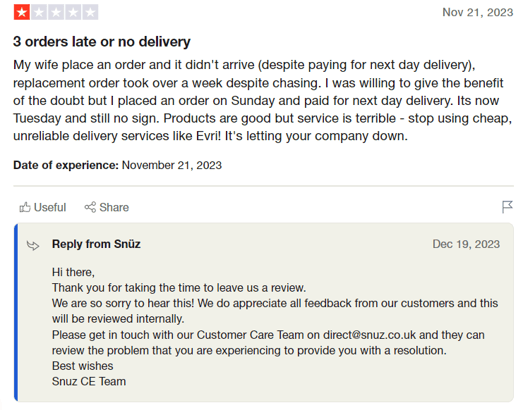Image resolution: width=523 pixels, height=410 pixels.
Task: Click the blue bar on reply box
Action: 16,313
